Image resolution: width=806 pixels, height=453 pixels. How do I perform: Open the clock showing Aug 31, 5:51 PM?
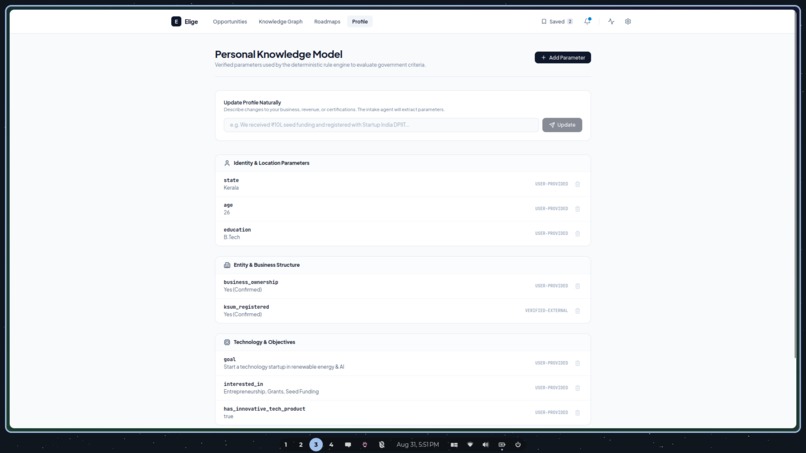click(x=417, y=445)
